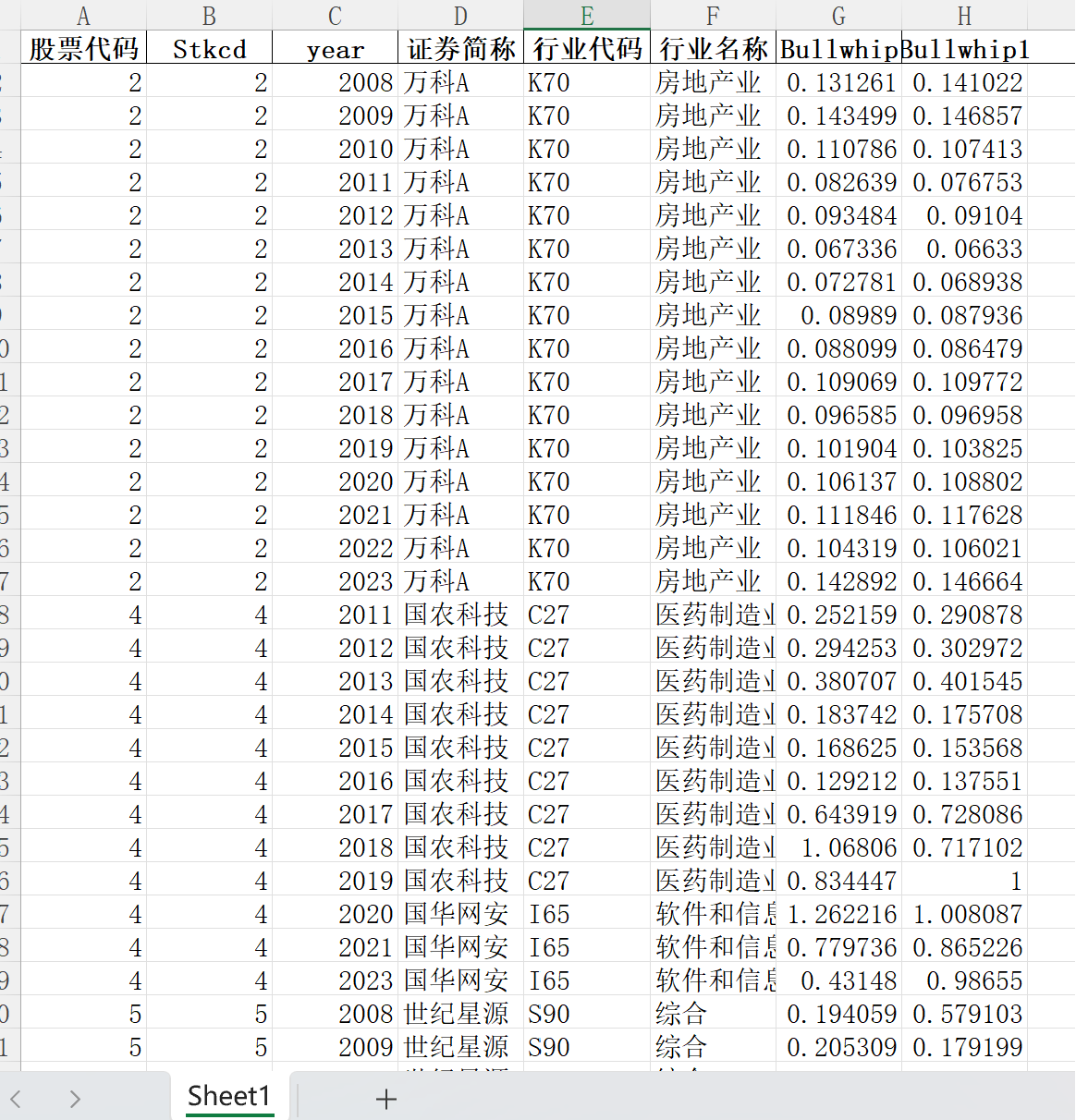Click the header cell '股票代码'

[x=83, y=49]
